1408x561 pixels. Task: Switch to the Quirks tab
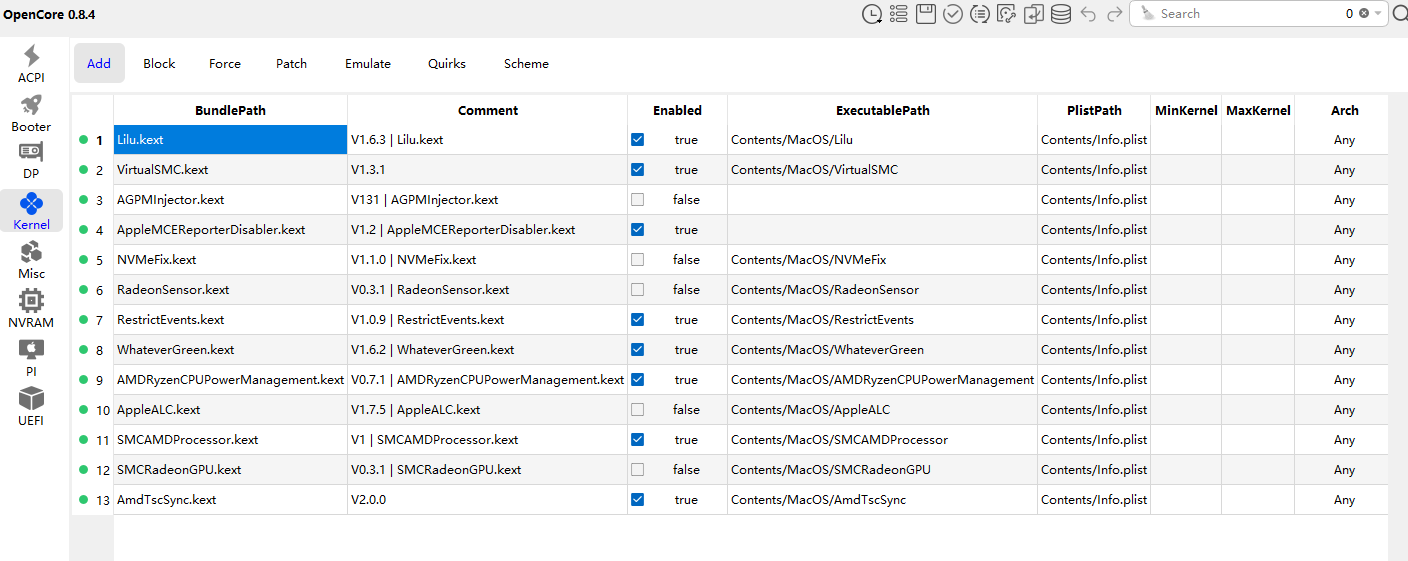447,64
